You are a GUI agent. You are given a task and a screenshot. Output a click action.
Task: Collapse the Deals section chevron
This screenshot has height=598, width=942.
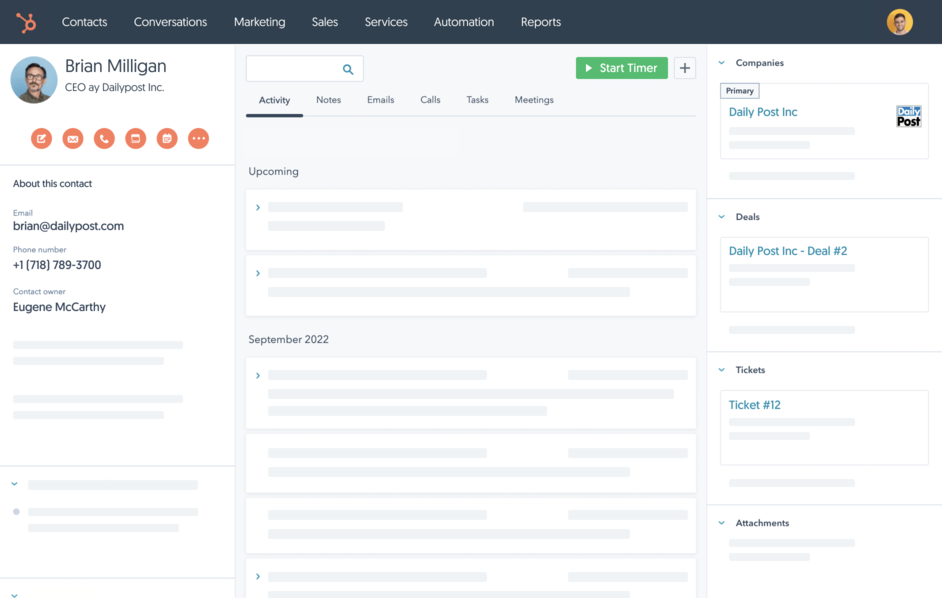[722, 216]
